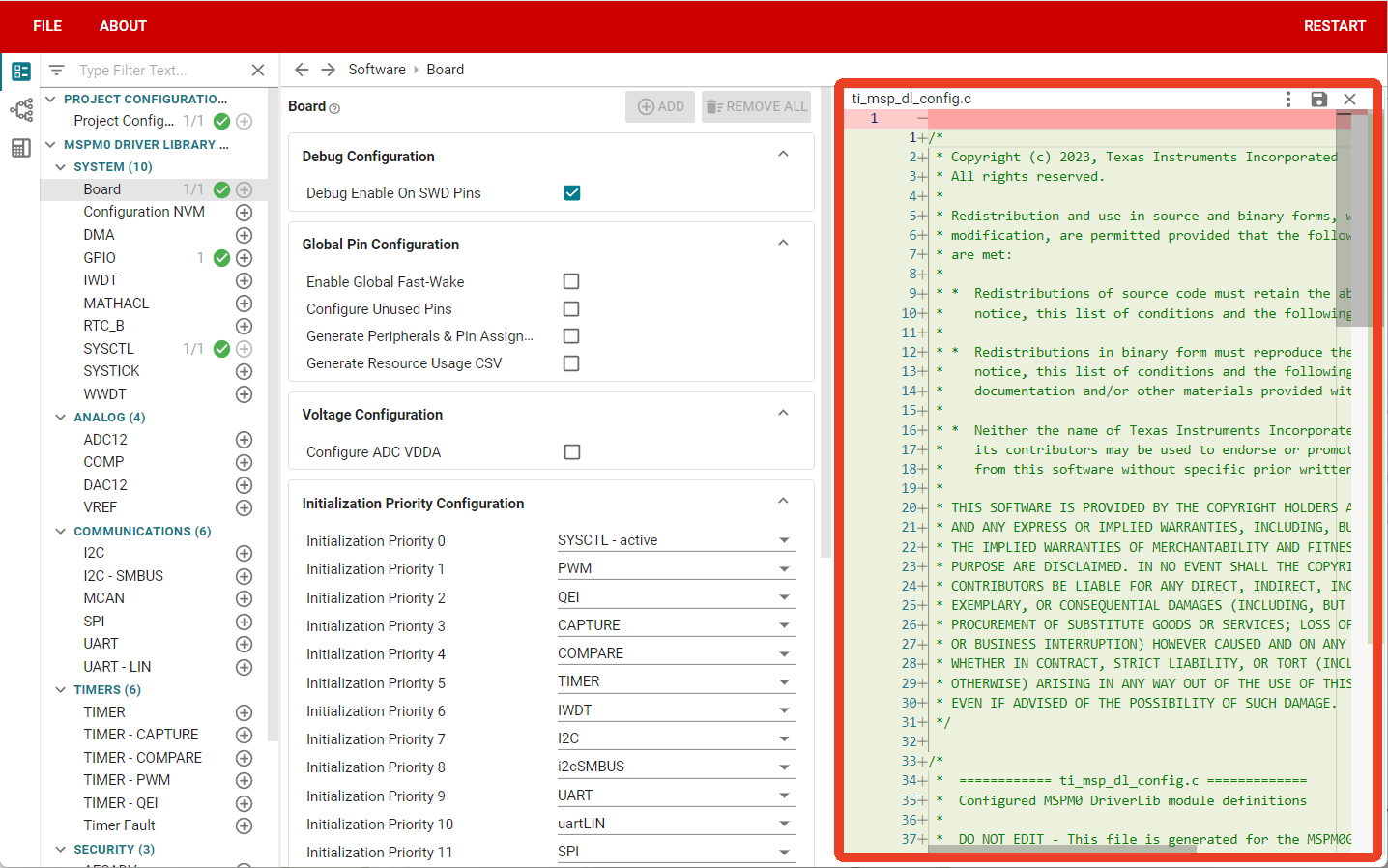This screenshot has width=1388, height=868.
Task: Uncheck Debug Enable On SWD Pins
Action: pyautogui.click(x=572, y=192)
